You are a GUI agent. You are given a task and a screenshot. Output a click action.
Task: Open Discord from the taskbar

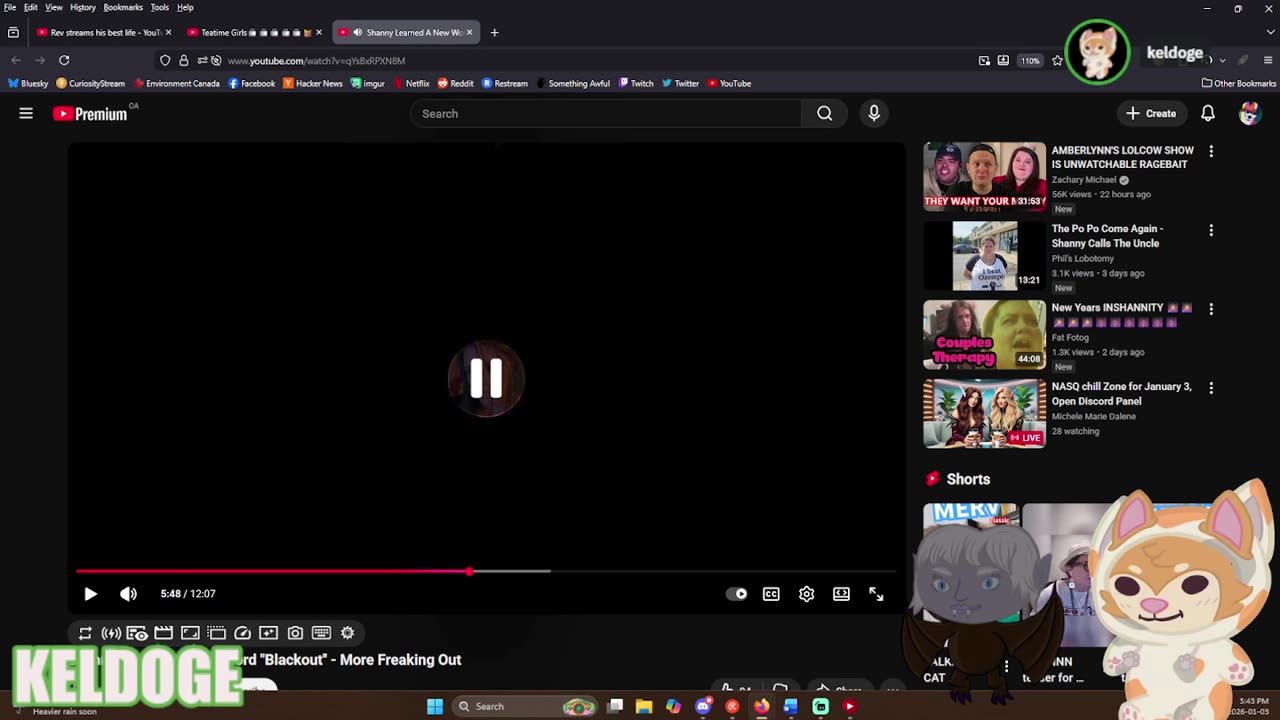click(703, 706)
